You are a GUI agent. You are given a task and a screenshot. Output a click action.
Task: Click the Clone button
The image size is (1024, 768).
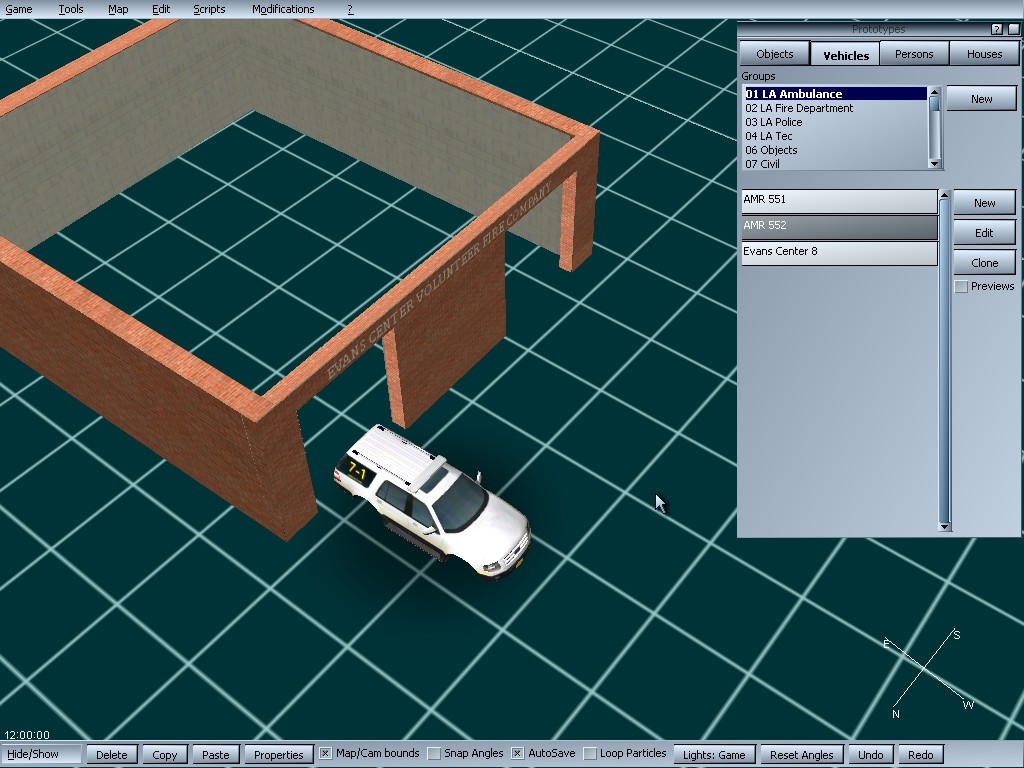(x=984, y=263)
